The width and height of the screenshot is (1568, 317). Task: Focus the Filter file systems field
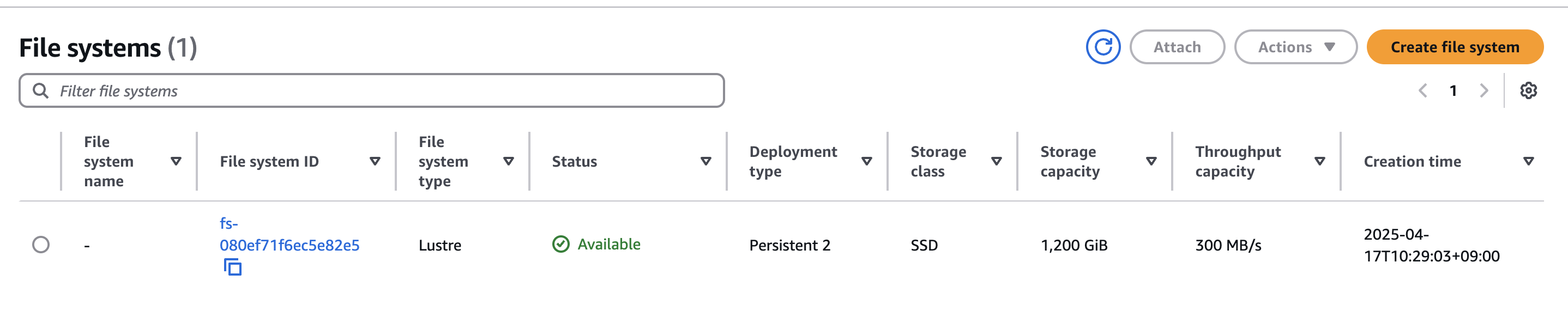tap(371, 90)
